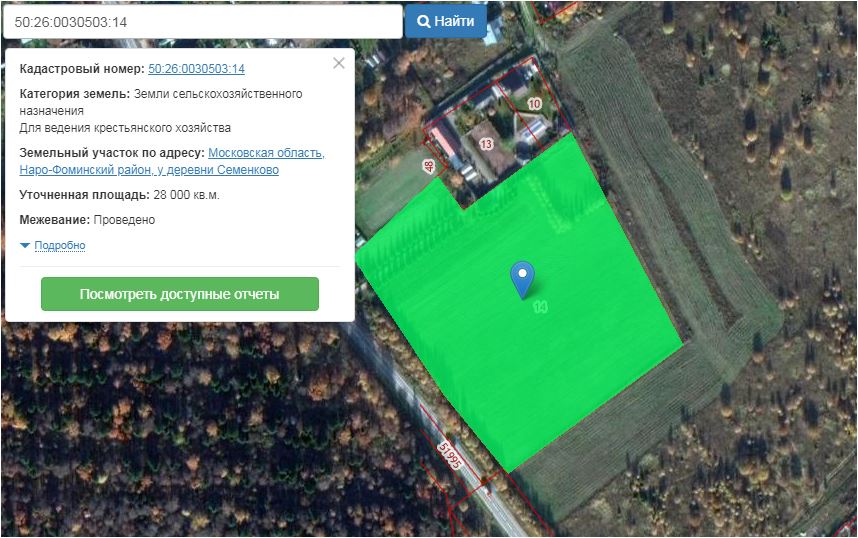Click the blue location pin marker
Screen dimensions: 858x538
click(x=523, y=279)
